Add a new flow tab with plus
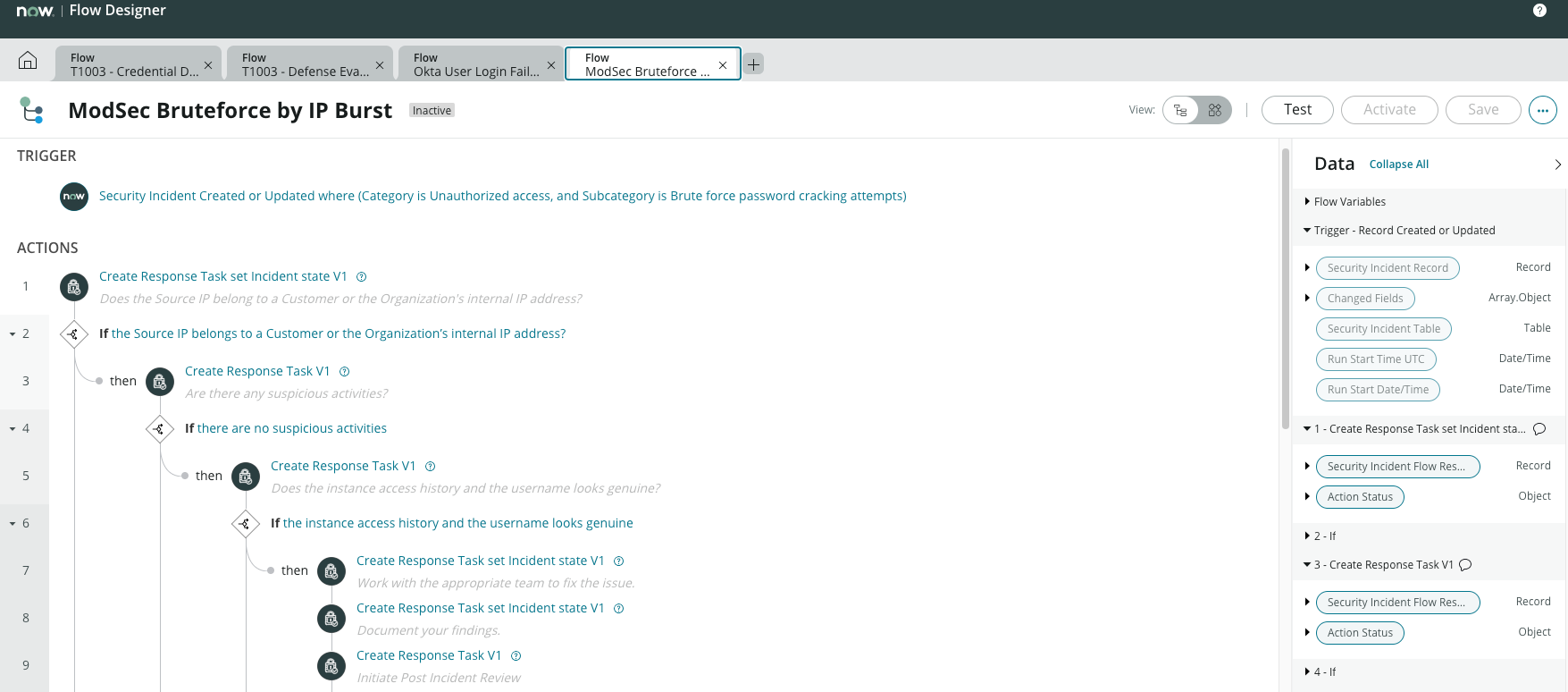This screenshot has height=692, width=1568. 754,64
